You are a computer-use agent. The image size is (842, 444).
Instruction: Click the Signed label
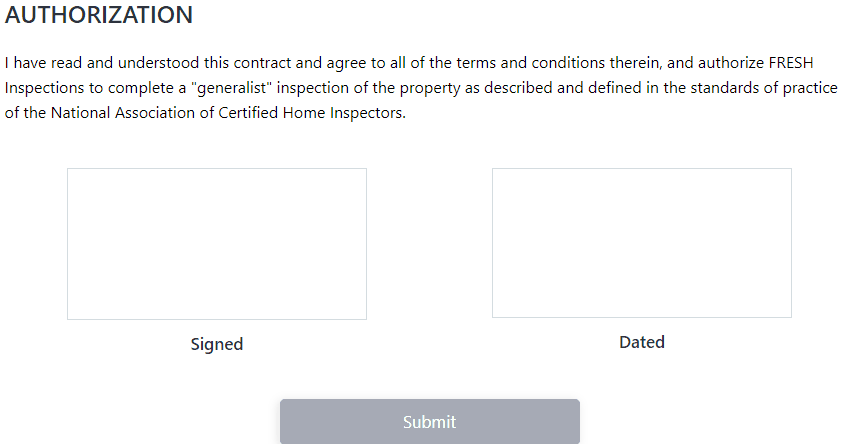coord(217,344)
